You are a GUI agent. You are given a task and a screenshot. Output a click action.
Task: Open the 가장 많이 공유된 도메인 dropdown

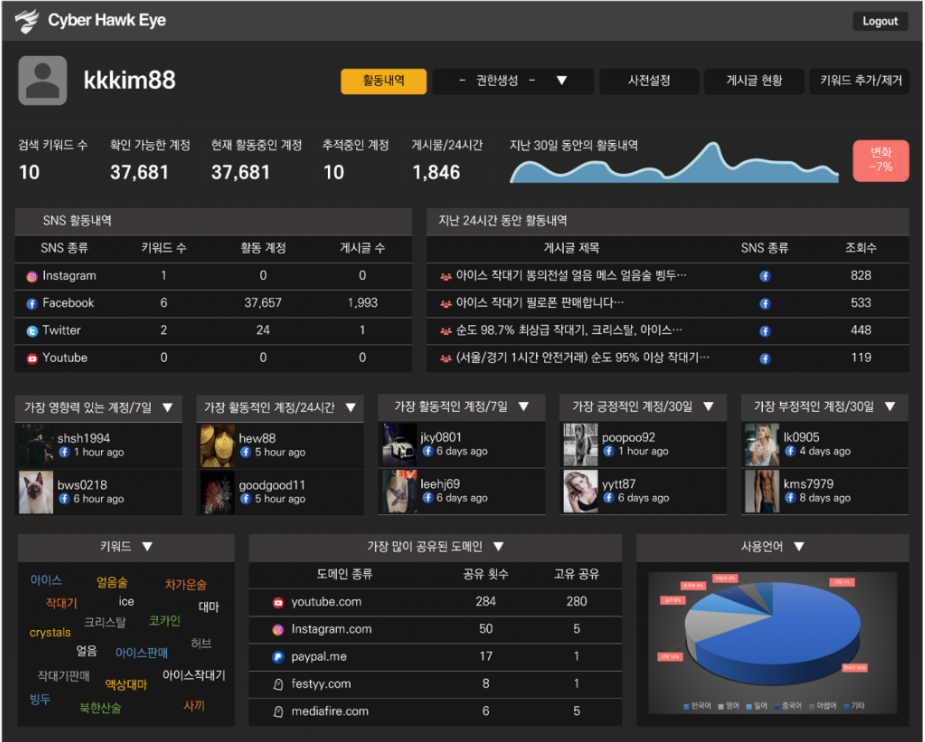(498, 547)
